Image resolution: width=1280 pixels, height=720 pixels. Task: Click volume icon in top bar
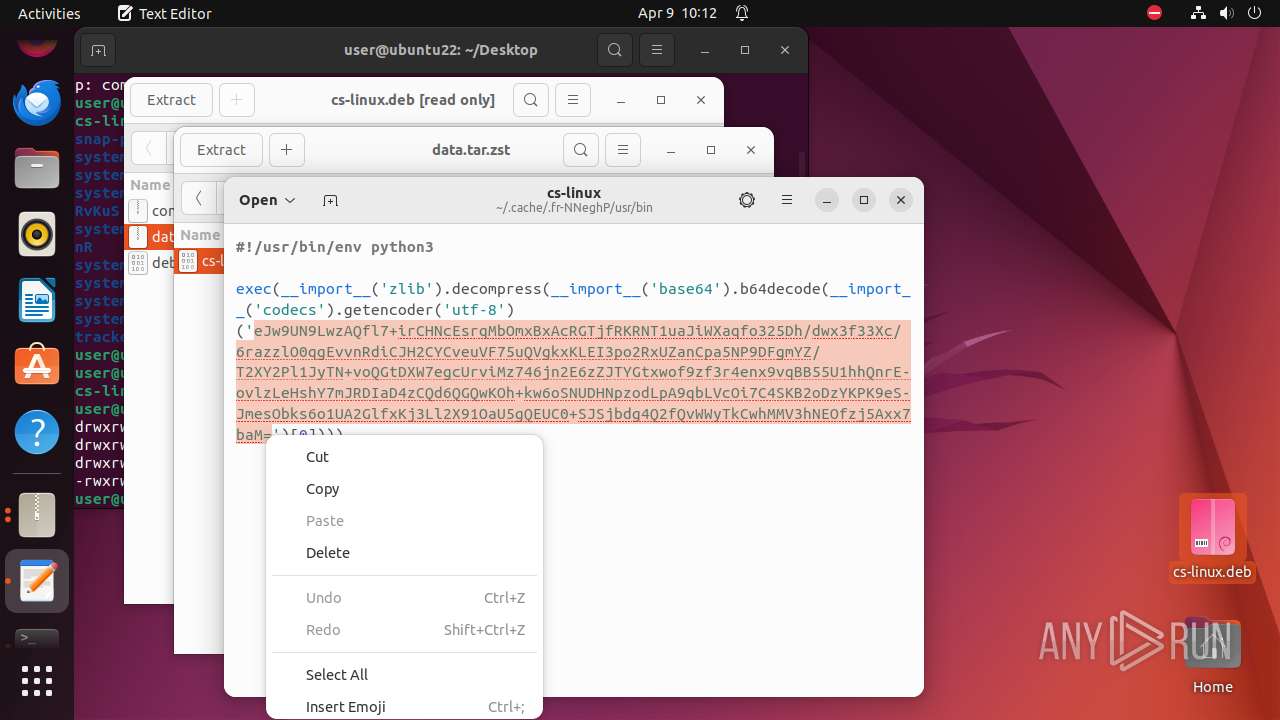pos(1227,13)
